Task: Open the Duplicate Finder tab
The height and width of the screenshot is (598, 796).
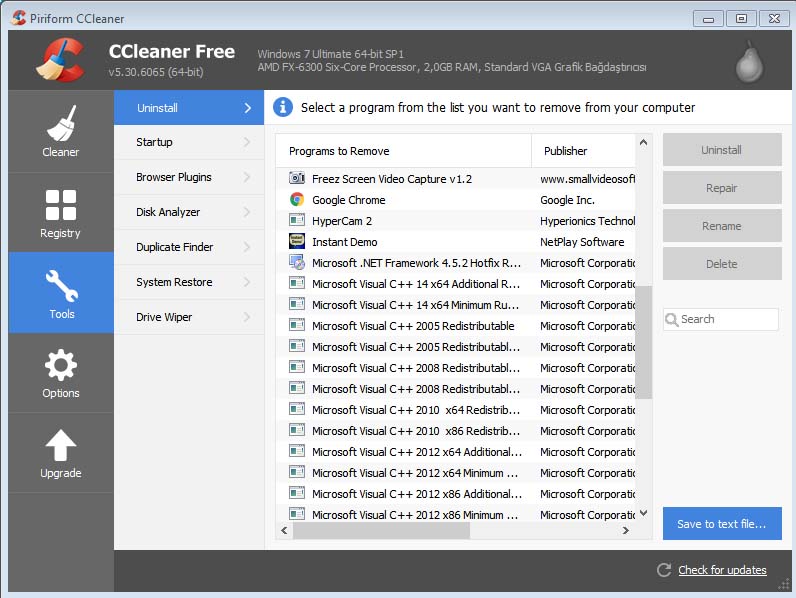Action: (x=189, y=247)
